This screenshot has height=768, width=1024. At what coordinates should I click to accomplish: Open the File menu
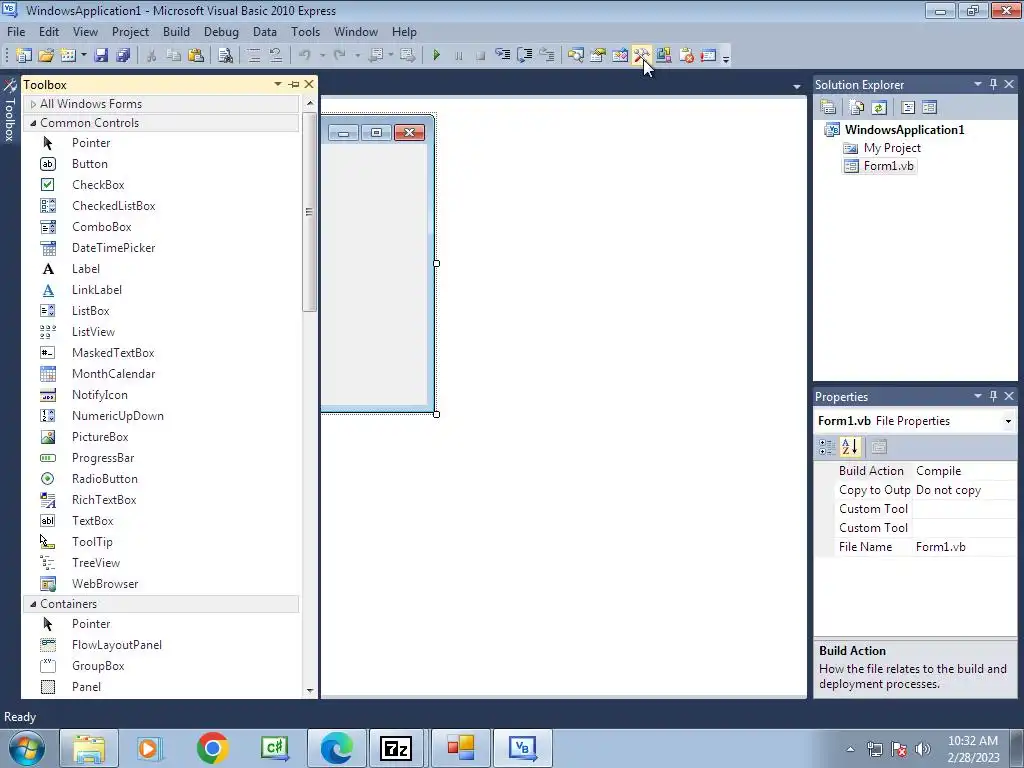pyautogui.click(x=16, y=31)
